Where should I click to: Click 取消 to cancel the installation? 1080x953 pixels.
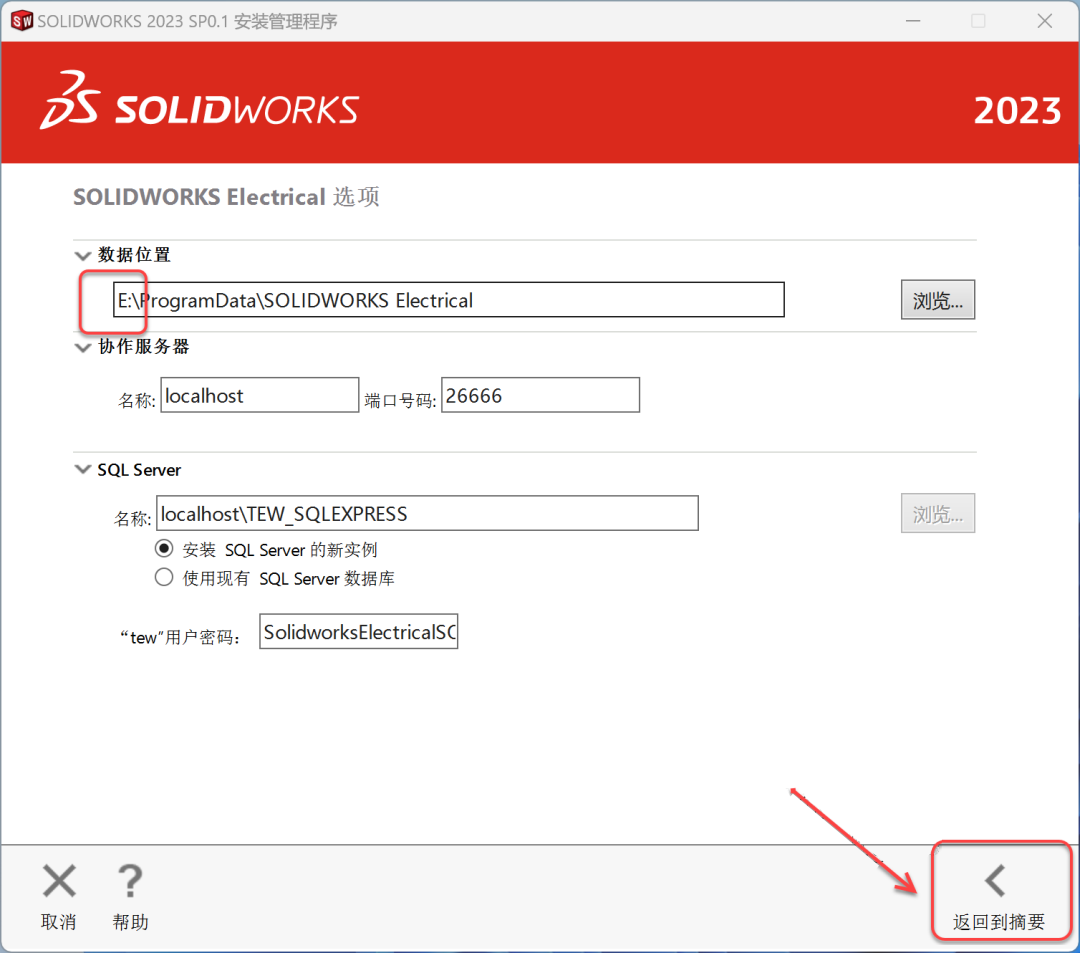coord(58,897)
